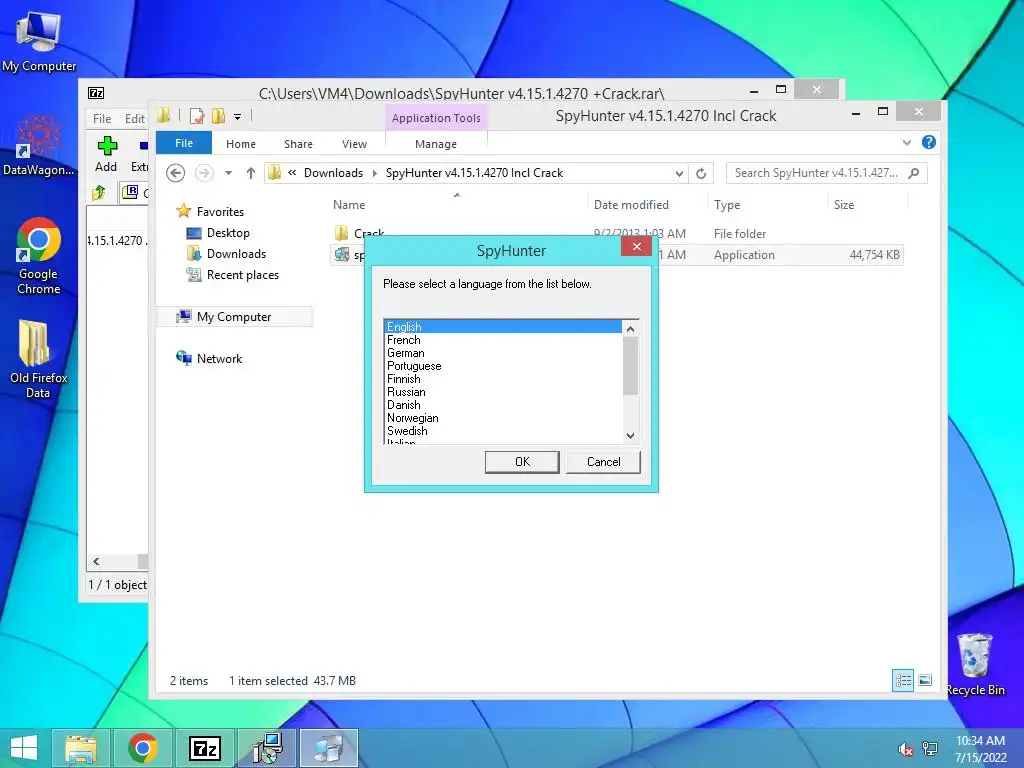
Task: Select English in the language list
Action: 503,327
